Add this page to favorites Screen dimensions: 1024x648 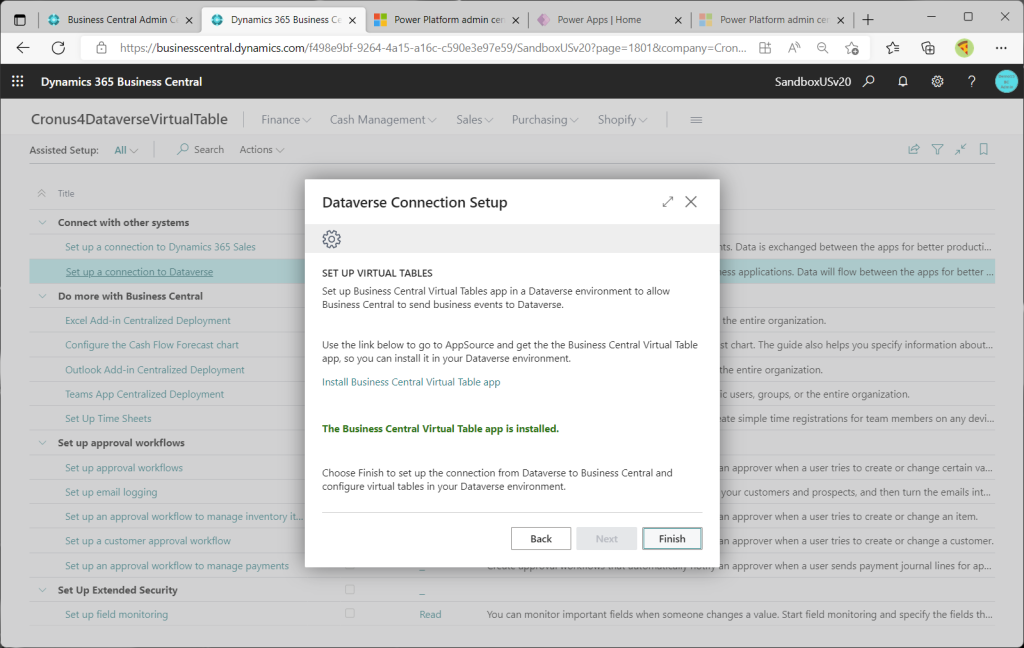pyautogui.click(x=852, y=48)
